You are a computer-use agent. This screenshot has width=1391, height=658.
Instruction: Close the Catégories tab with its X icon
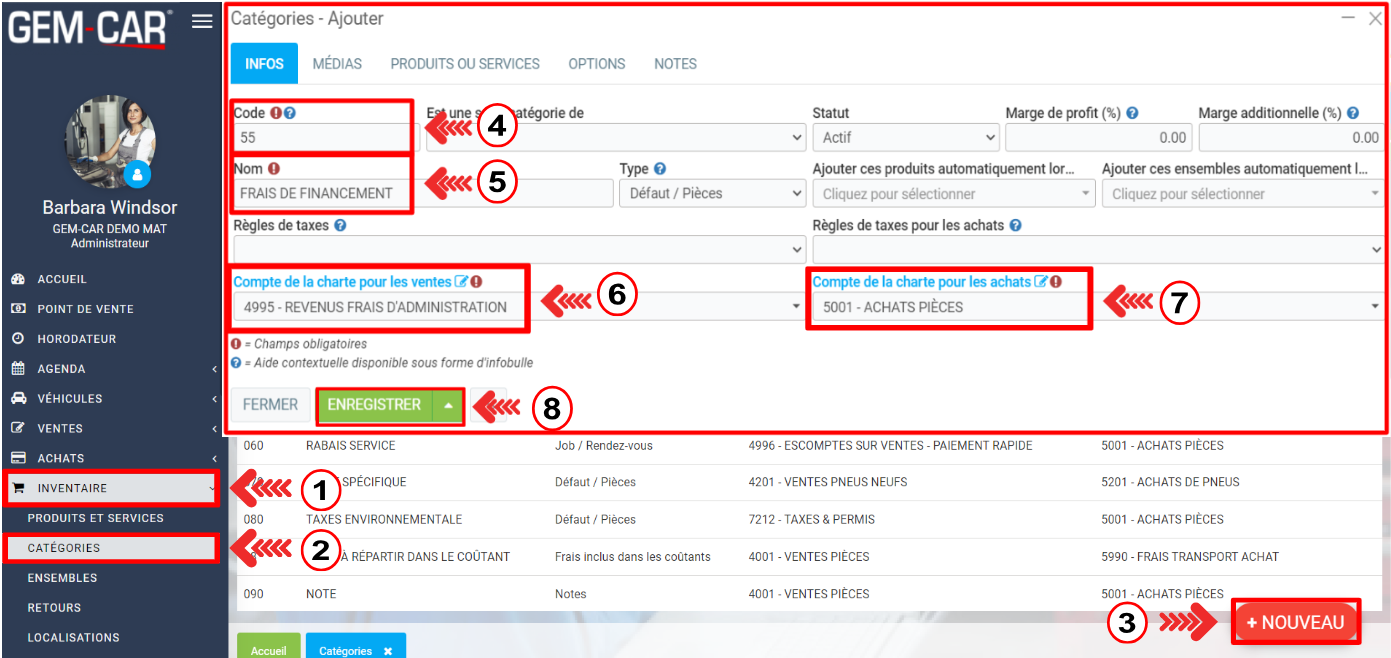[388, 651]
